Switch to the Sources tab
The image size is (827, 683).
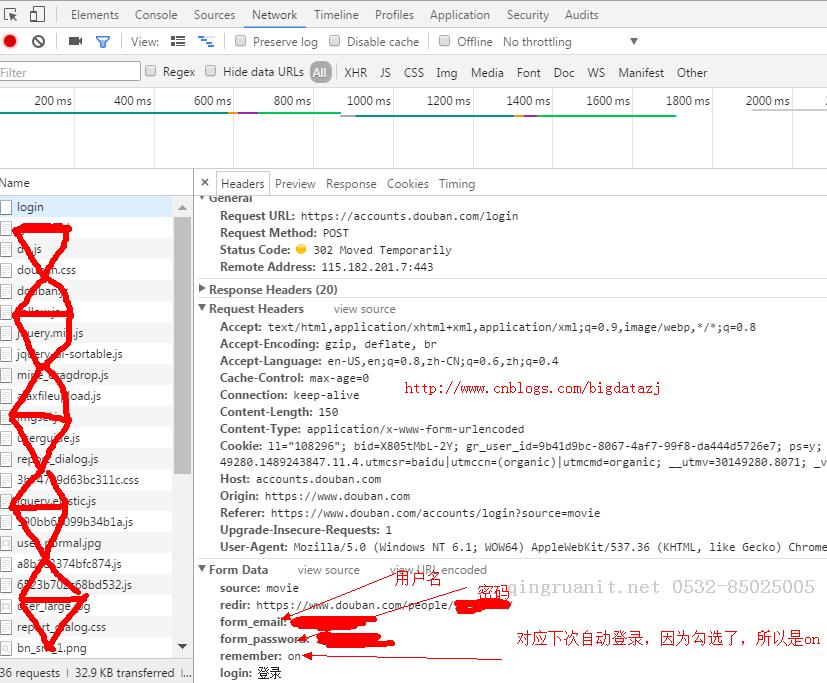click(x=214, y=15)
